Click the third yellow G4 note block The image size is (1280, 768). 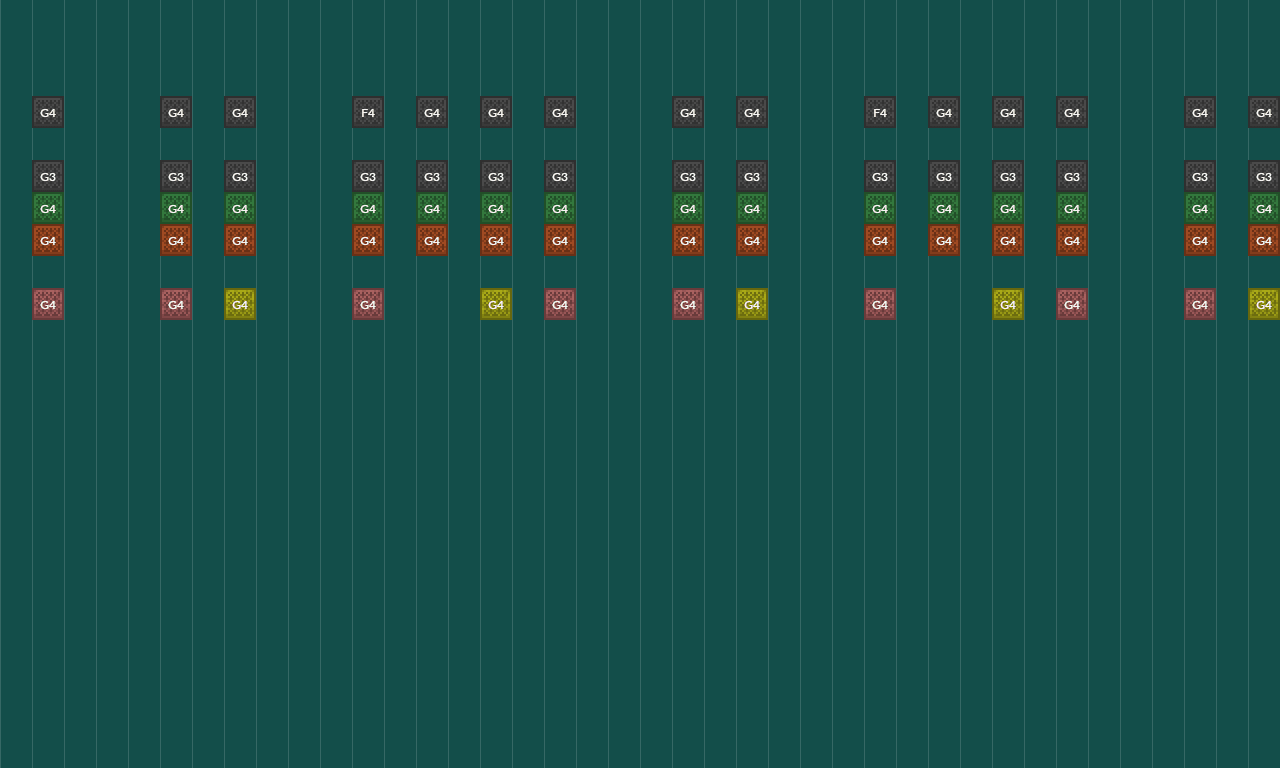(x=752, y=304)
